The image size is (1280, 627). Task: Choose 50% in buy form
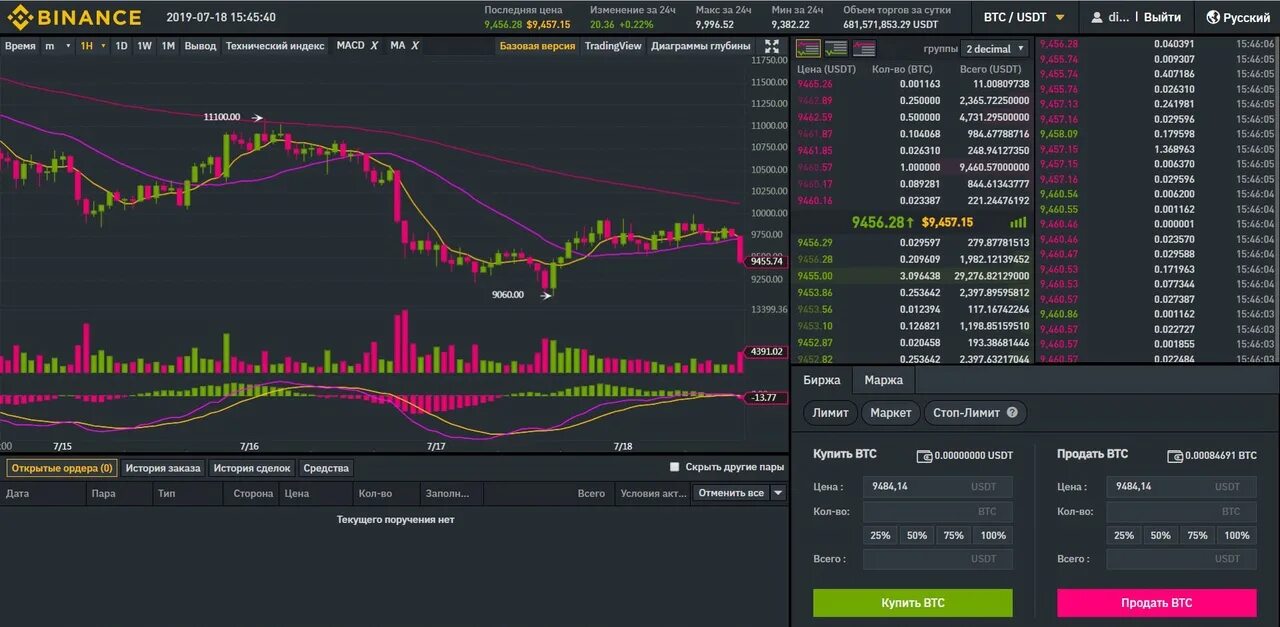point(917,535)
